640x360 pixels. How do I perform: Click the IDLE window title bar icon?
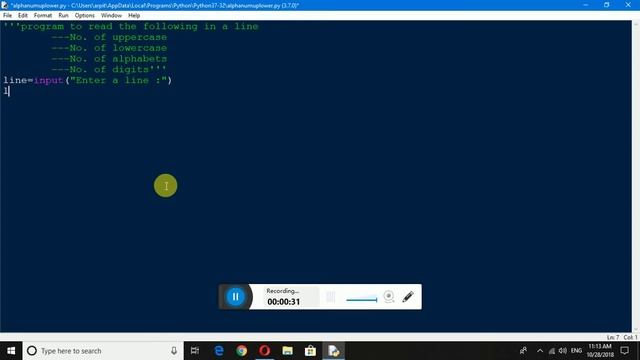coord(4,5)
